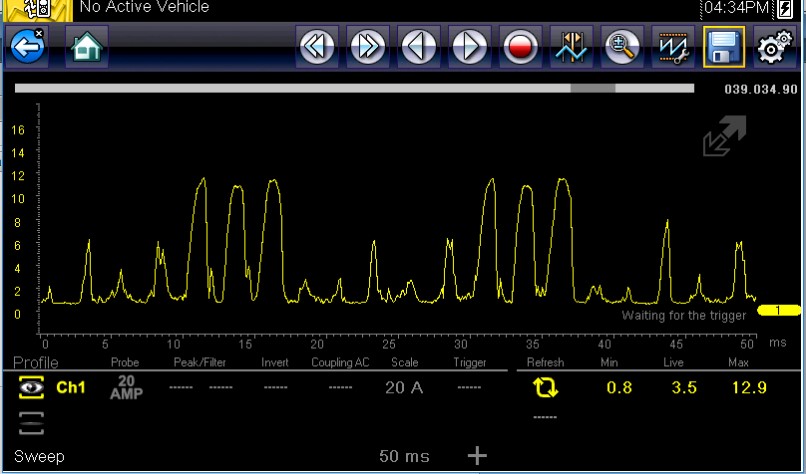Toggle the second channel profile icon
The image size is (806, 474).
click(x=31, y=424)
